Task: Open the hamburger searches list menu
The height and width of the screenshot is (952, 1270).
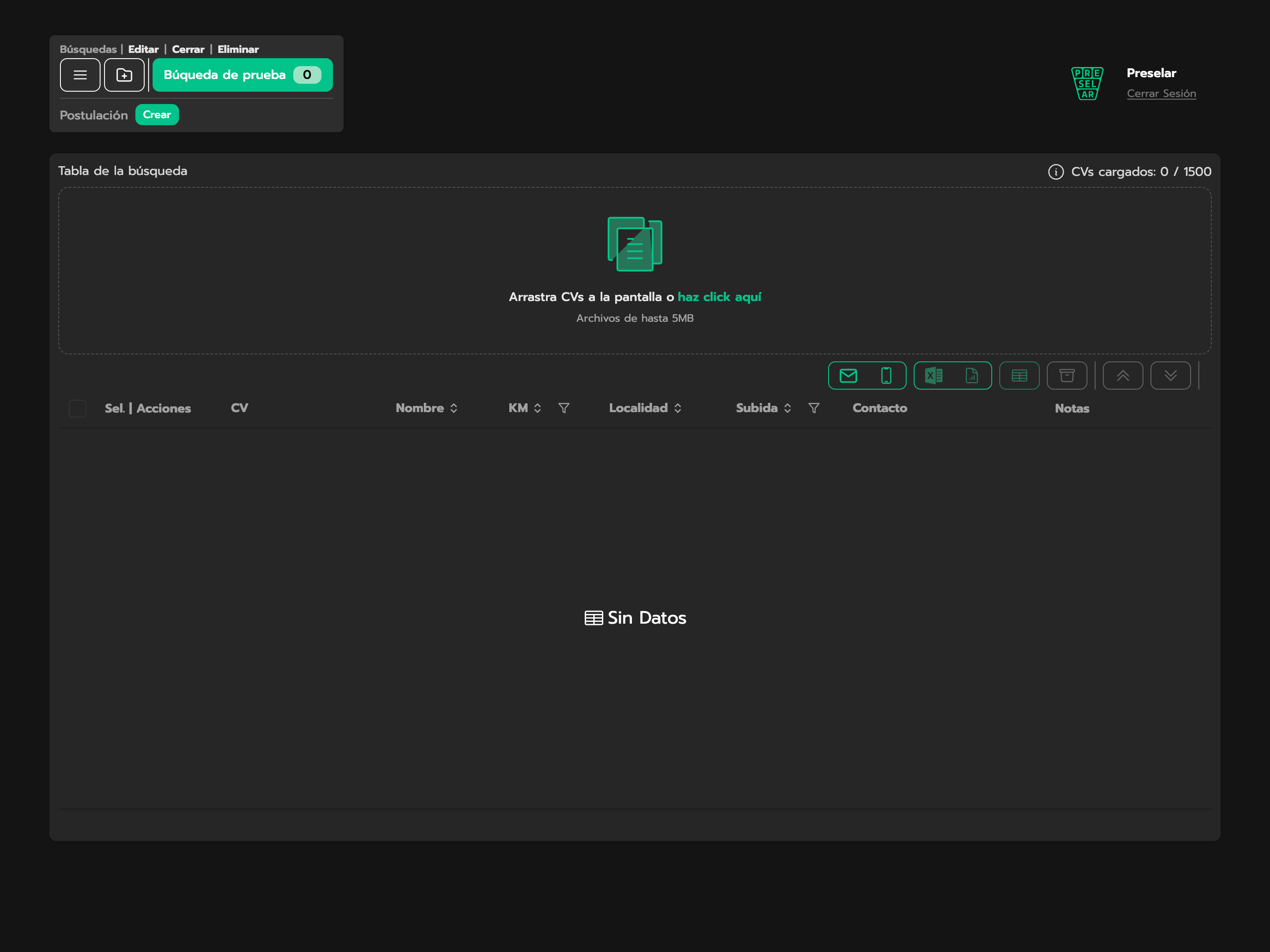Action: click(x=80, y=74)
